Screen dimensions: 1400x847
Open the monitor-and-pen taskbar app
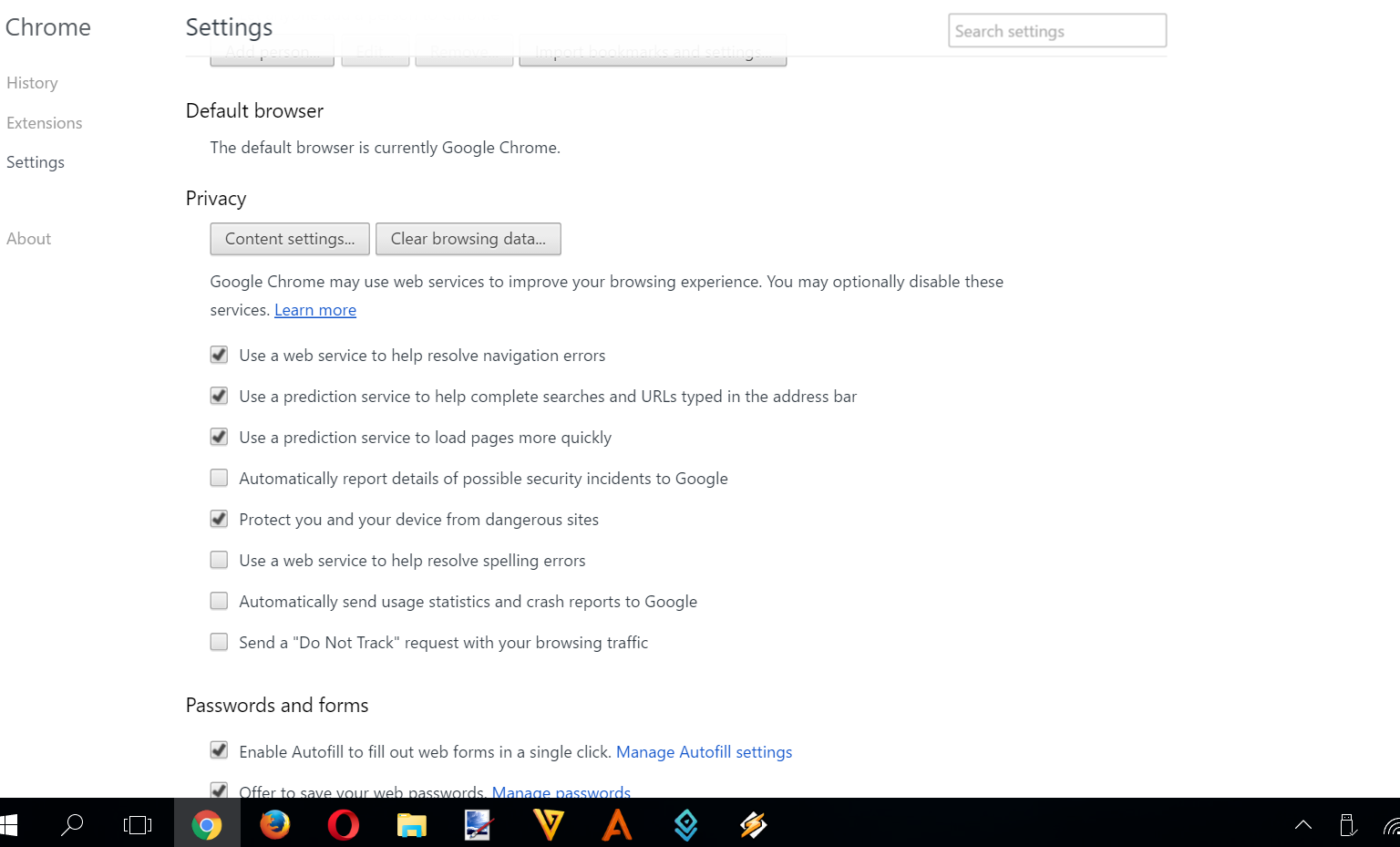coord(479,825)
